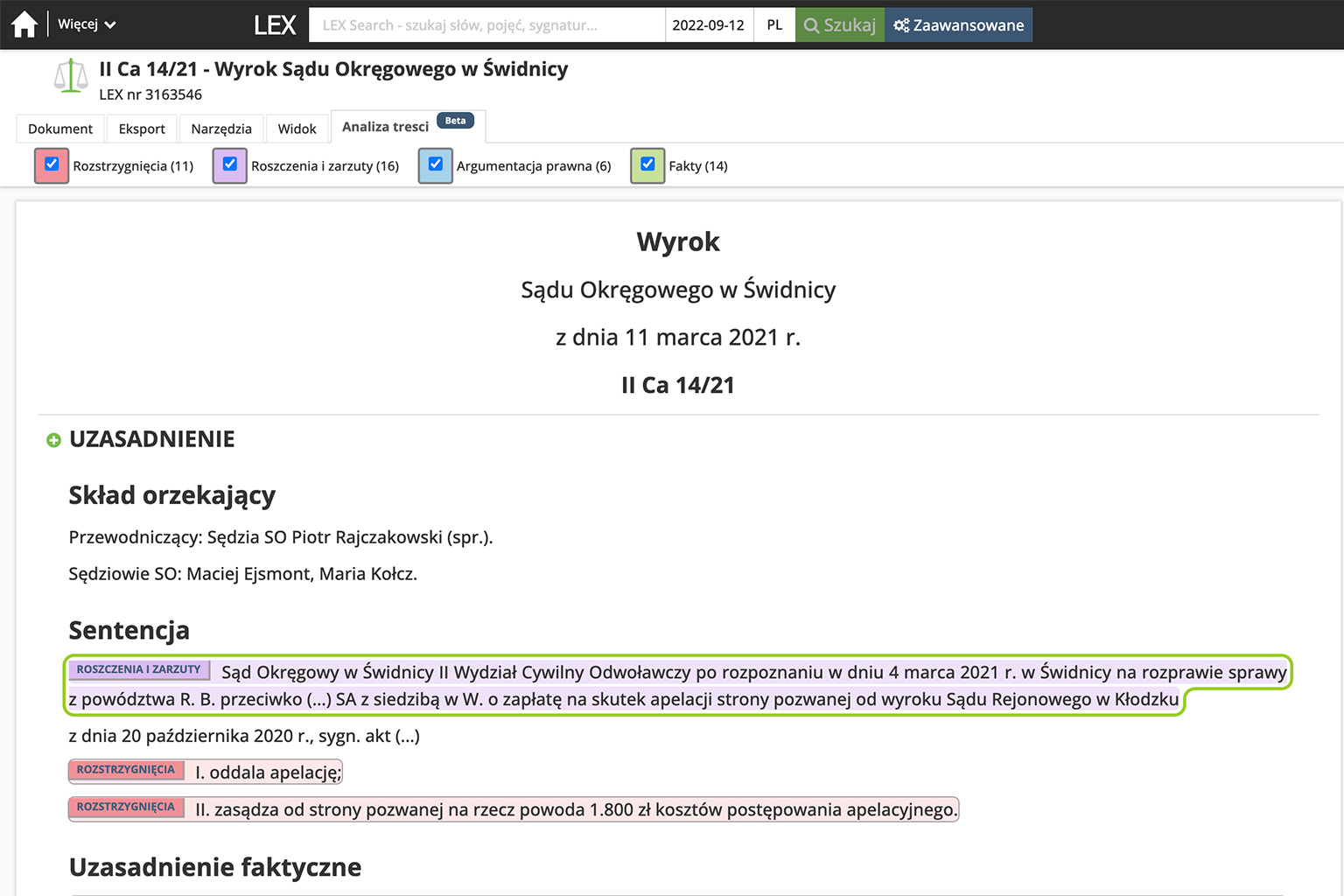The image size is (1344, 896).
Task: Open the Widok tab
Action: tap(297, 129)
